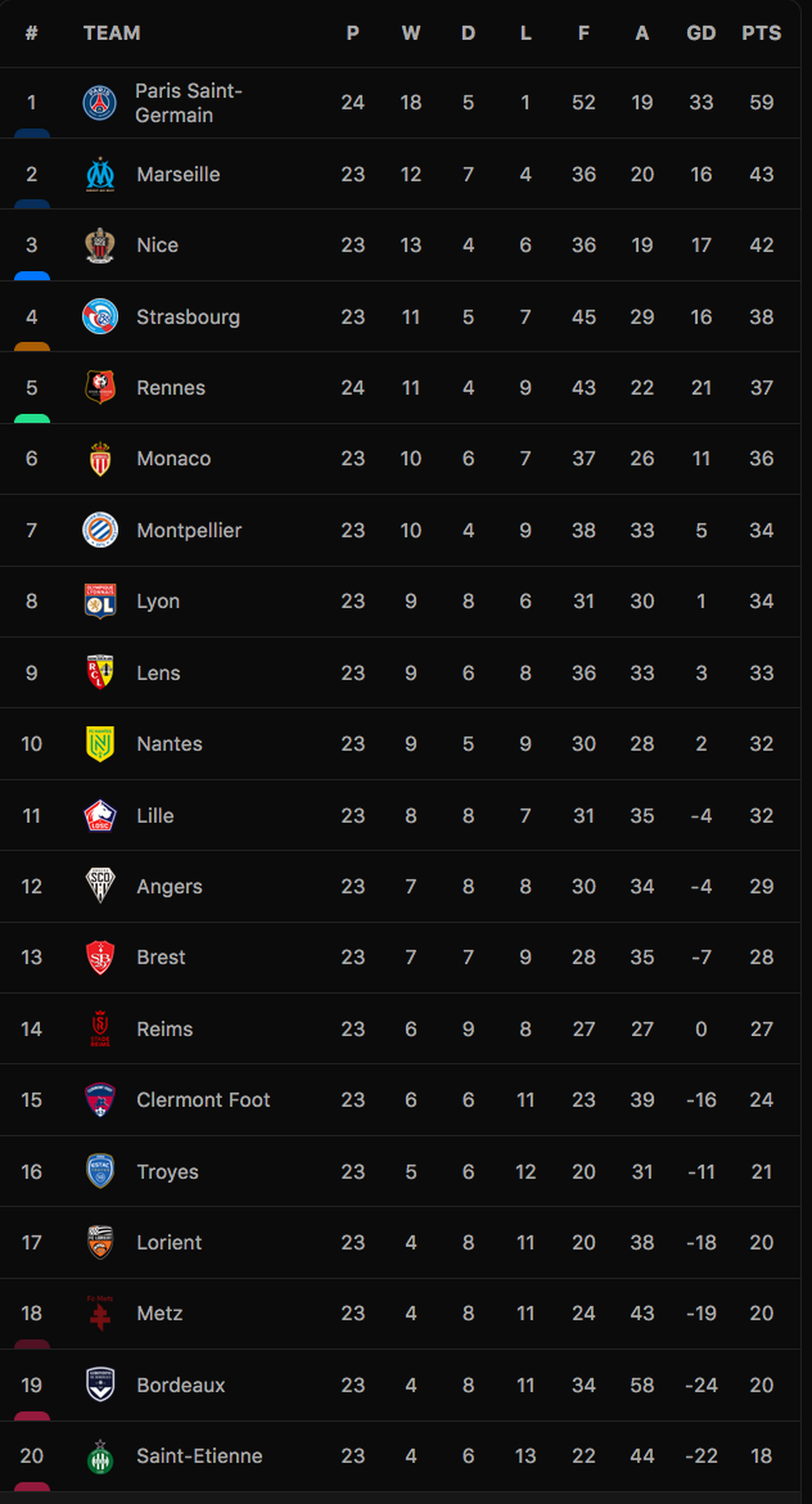Click the green marker under Rennes rank

[x=32, y=419]
